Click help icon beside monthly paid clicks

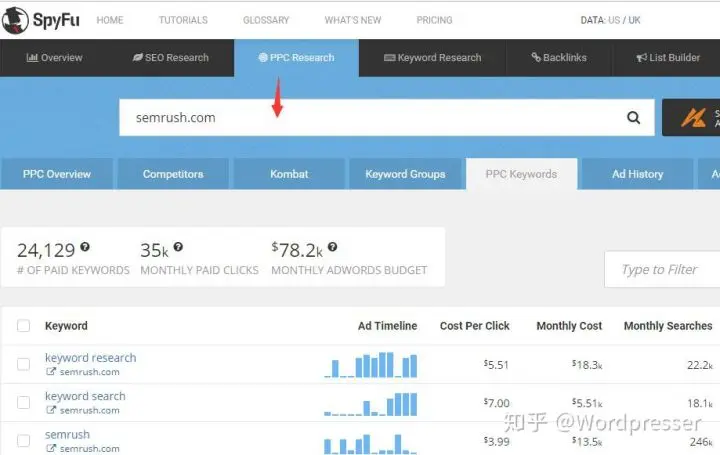(x=177, y=247)
